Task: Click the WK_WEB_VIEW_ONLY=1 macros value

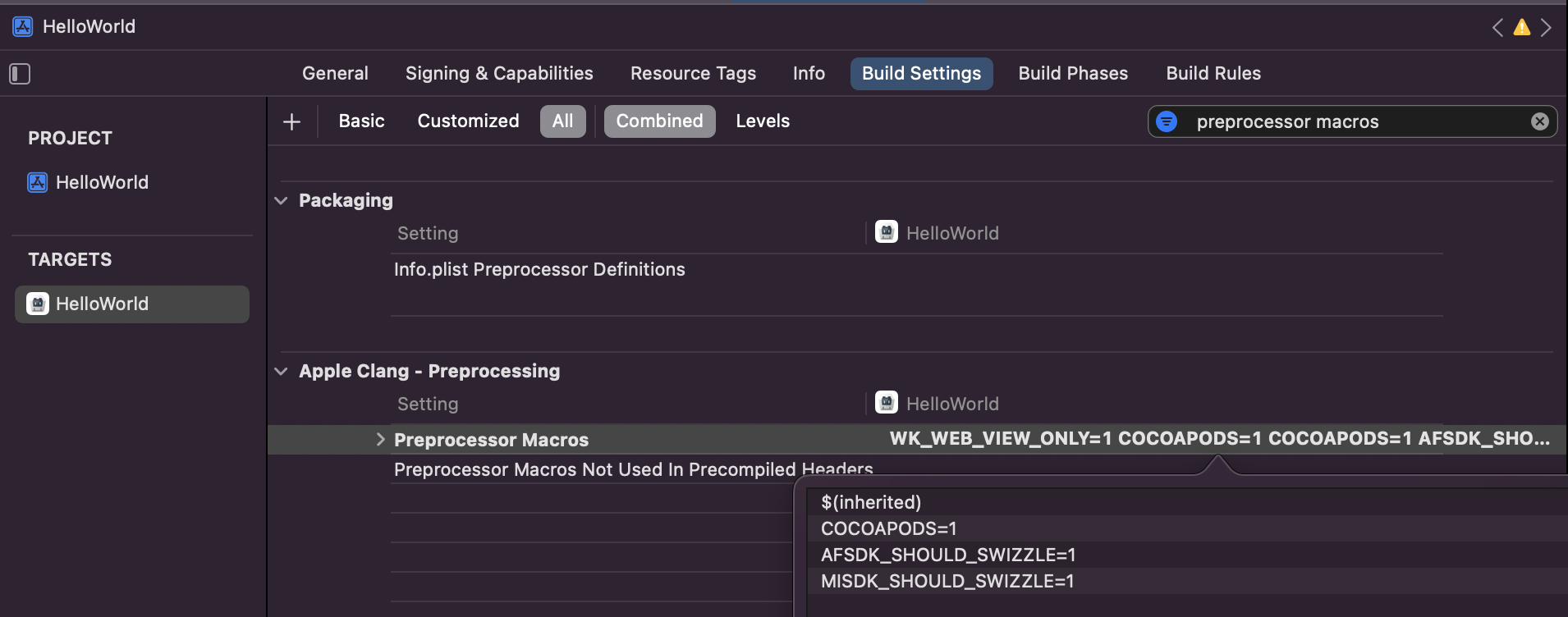Action: point(1220,439)
